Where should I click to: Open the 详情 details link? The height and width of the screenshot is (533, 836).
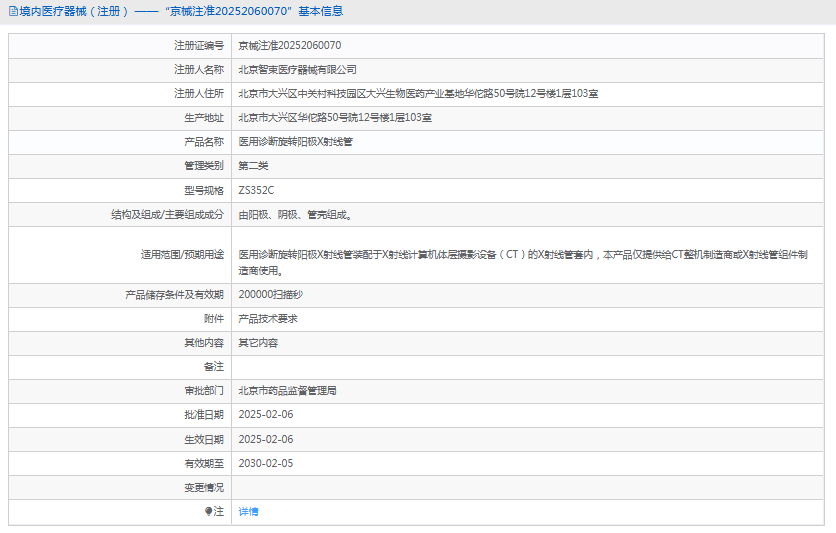[248, 512]
